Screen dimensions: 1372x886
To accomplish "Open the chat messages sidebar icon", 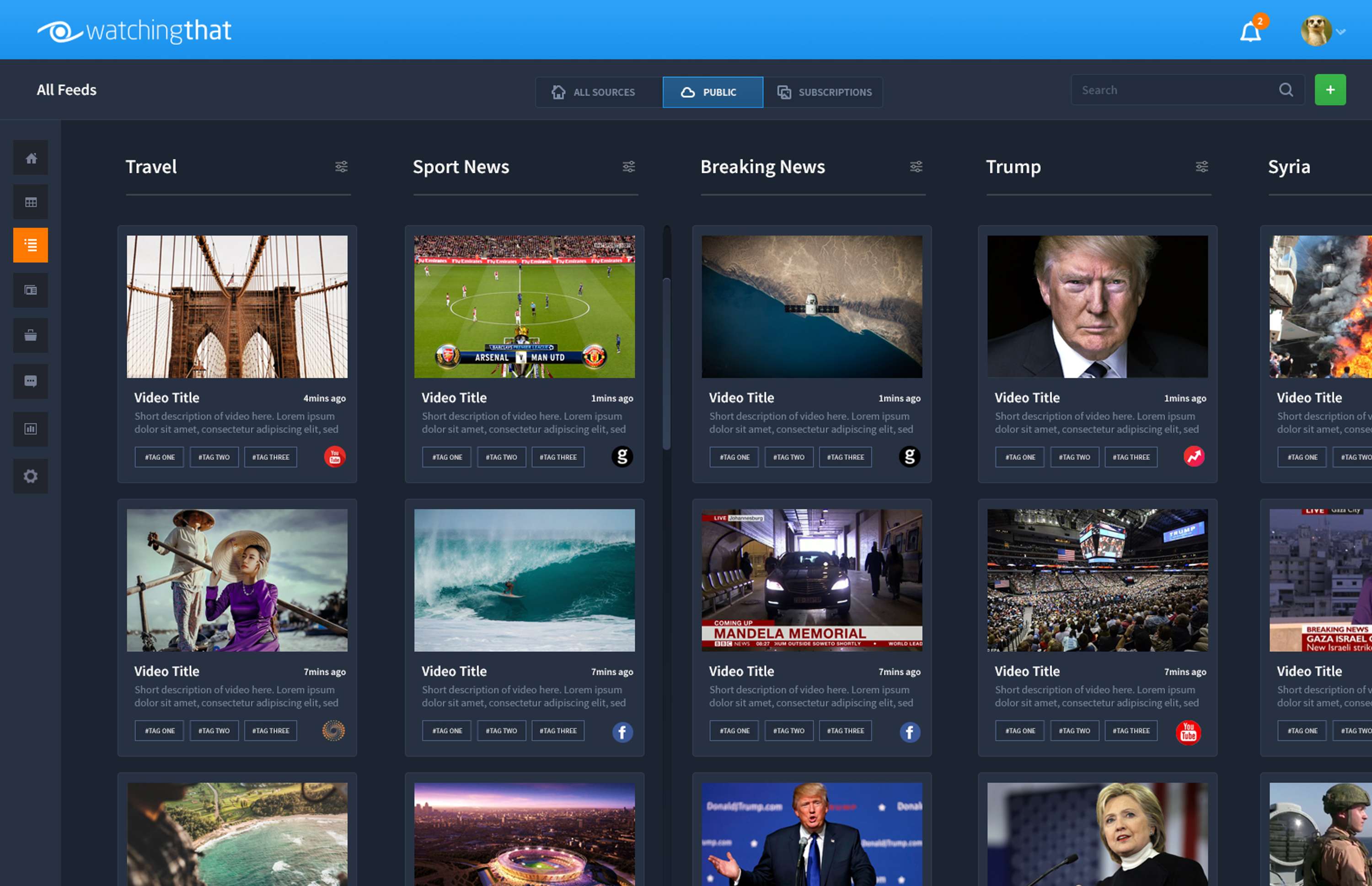I will (x=31, y=381).
